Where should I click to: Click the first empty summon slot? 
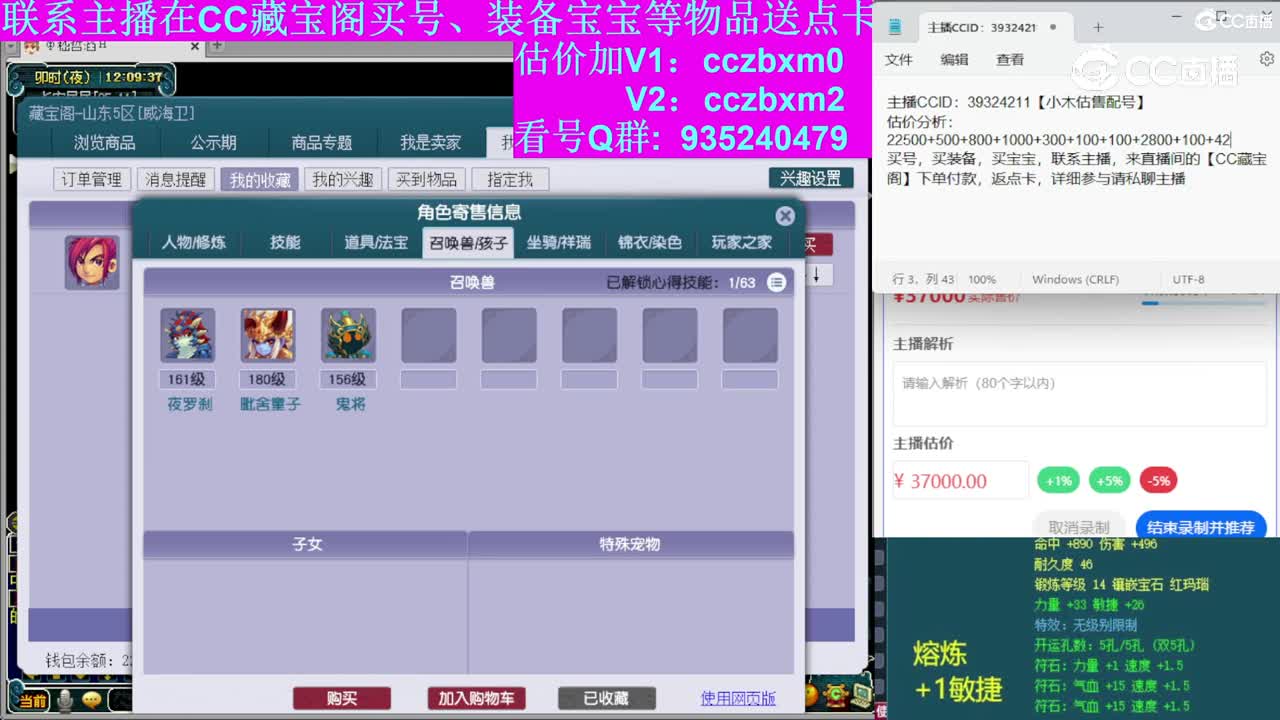click(x=429, y=335)
